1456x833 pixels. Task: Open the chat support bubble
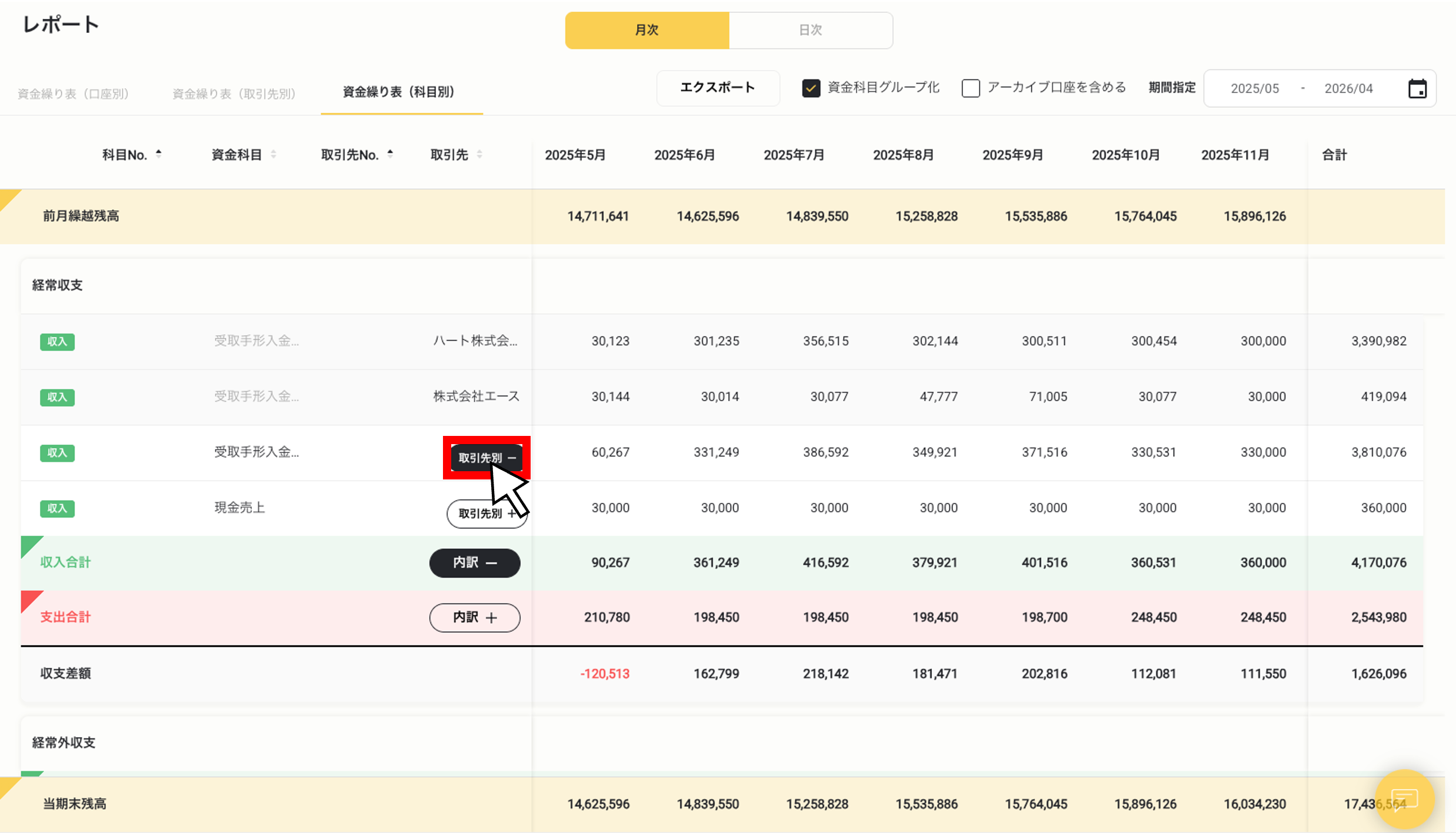pos(1405,798)
